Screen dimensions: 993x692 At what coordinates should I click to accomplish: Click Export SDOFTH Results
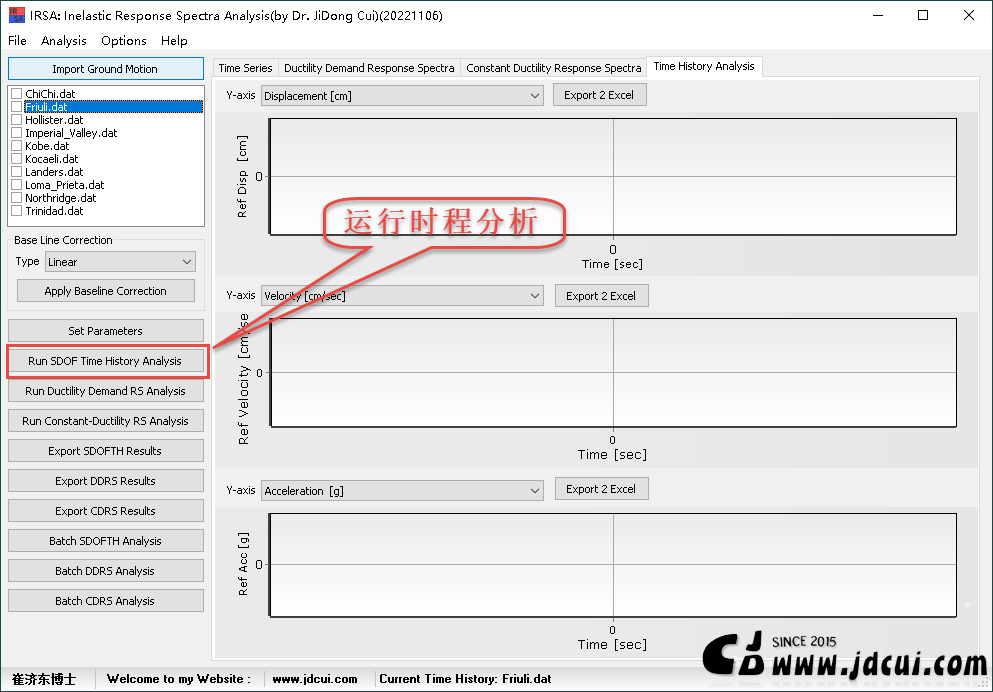pyautogui.click(x=106, y=451)
